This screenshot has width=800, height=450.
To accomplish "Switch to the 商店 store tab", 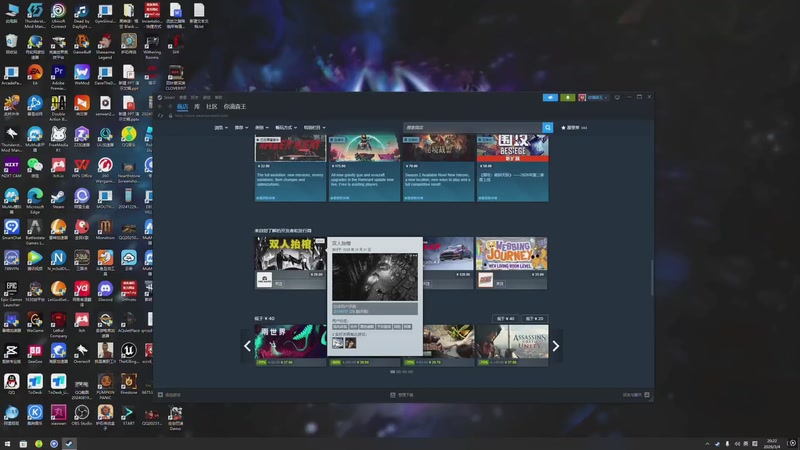I will click(182, 107).
